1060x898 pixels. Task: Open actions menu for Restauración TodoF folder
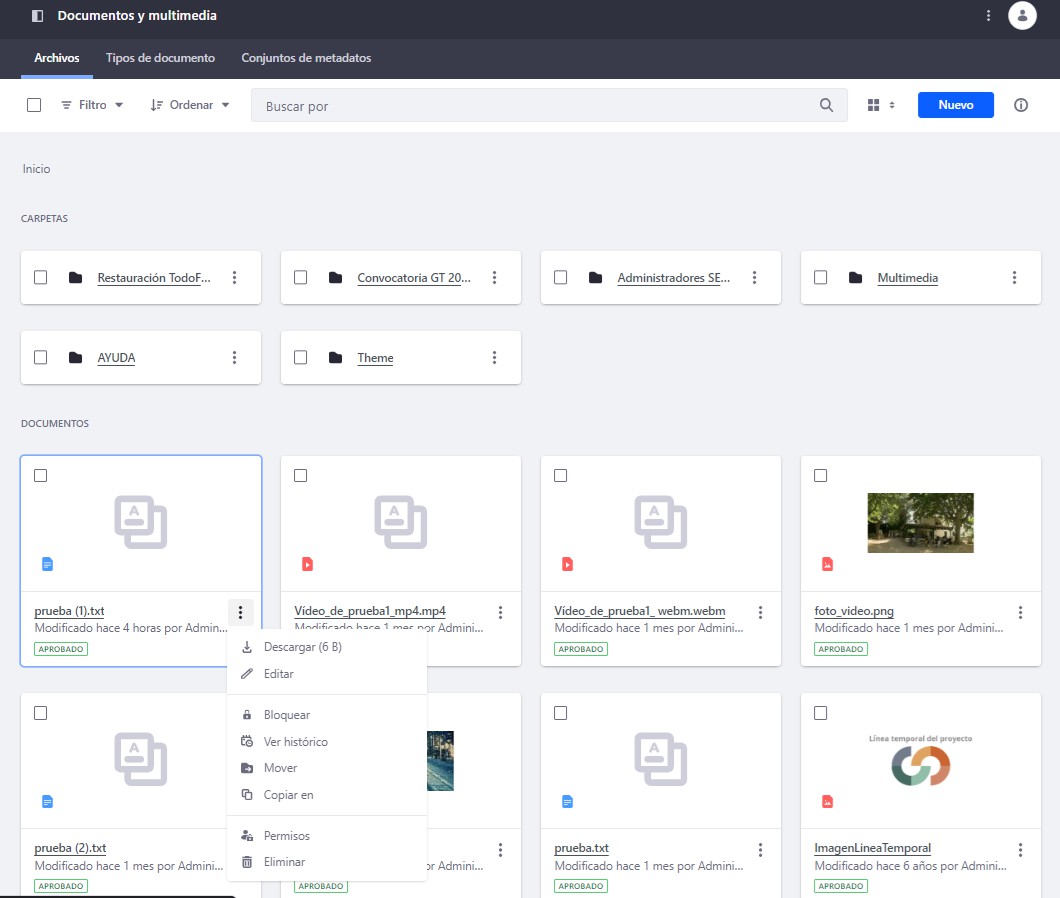click(x=235, y=277)
